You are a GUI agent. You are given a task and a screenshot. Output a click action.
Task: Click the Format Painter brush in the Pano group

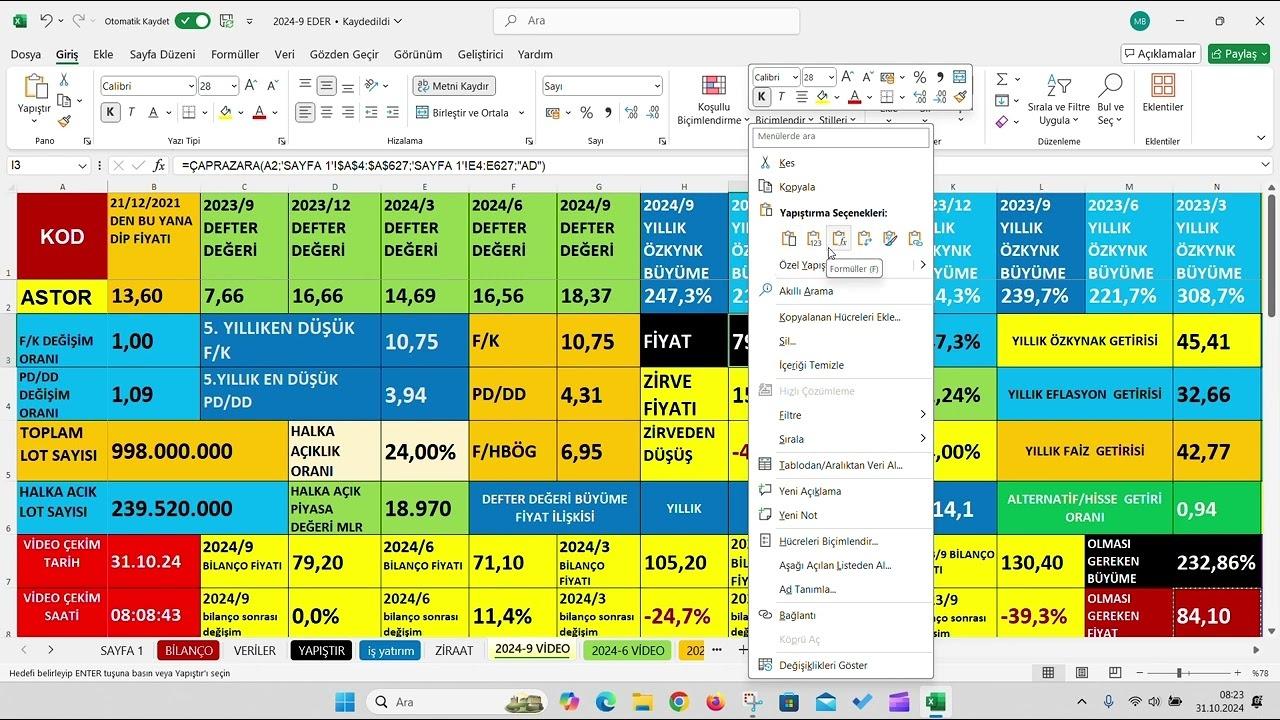64,121
